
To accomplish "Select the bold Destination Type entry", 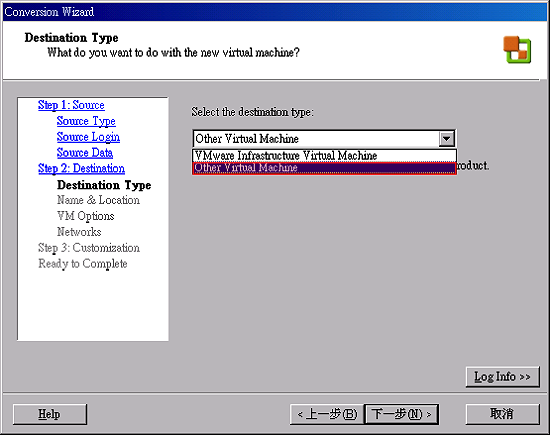I will (104, 185).
